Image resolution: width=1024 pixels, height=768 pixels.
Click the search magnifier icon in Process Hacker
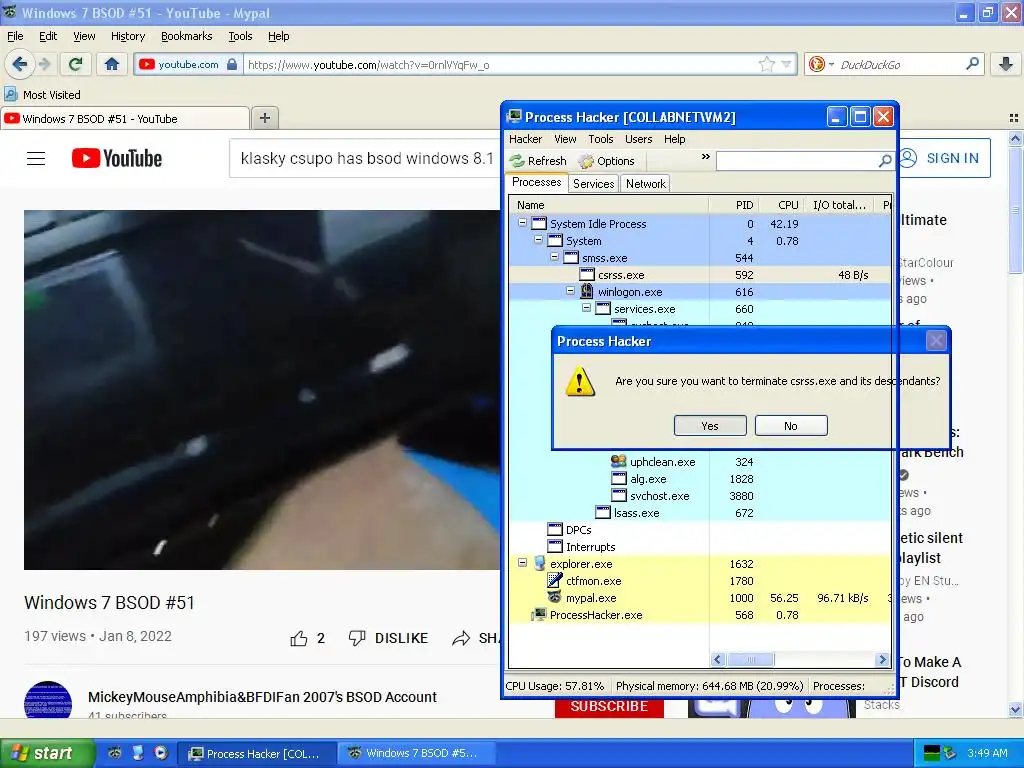click(x=885, y=161)
